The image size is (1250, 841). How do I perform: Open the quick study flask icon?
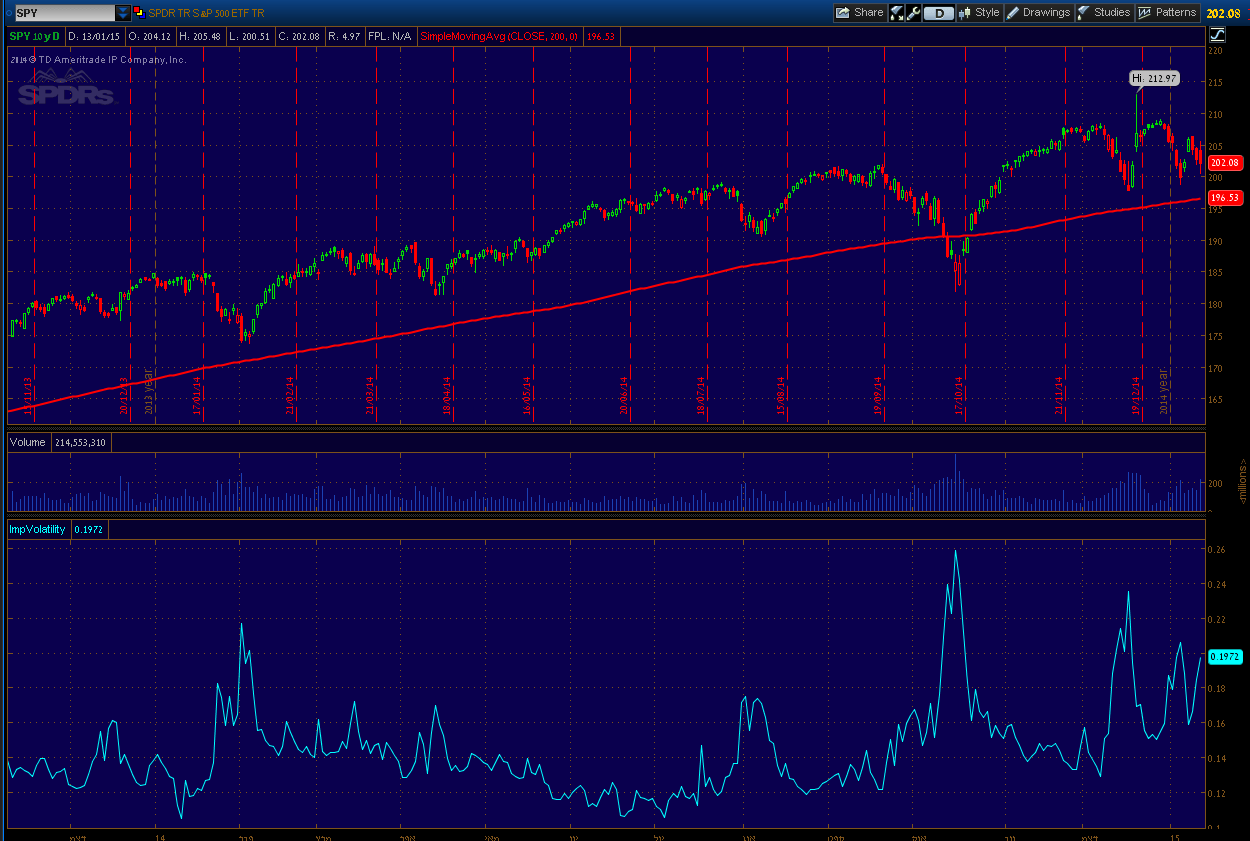[897, 13]
